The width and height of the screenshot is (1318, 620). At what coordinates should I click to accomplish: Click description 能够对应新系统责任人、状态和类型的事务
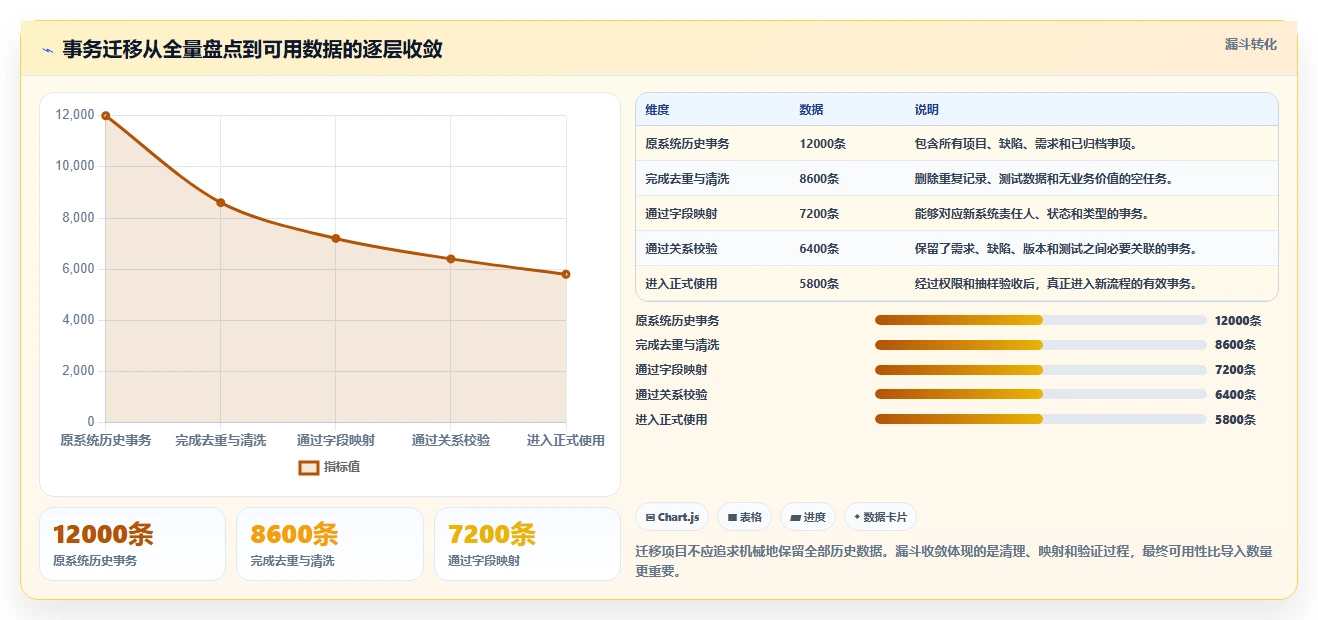1031,214
